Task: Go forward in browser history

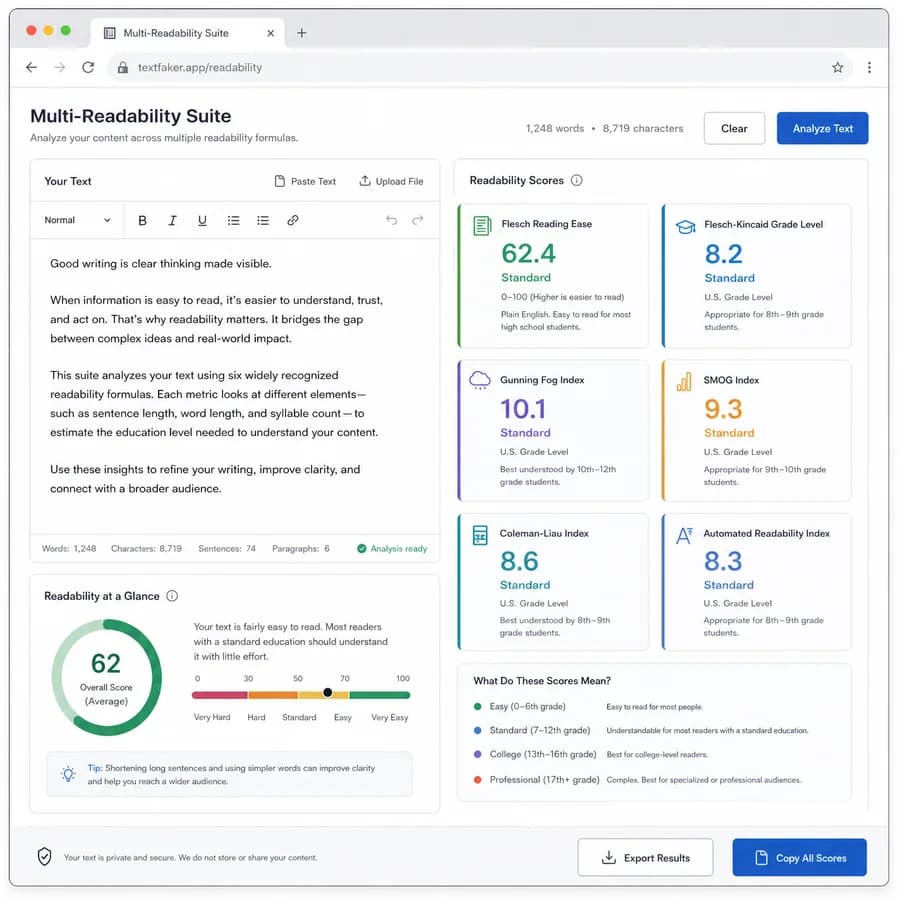Action: (x=60, y=67)
